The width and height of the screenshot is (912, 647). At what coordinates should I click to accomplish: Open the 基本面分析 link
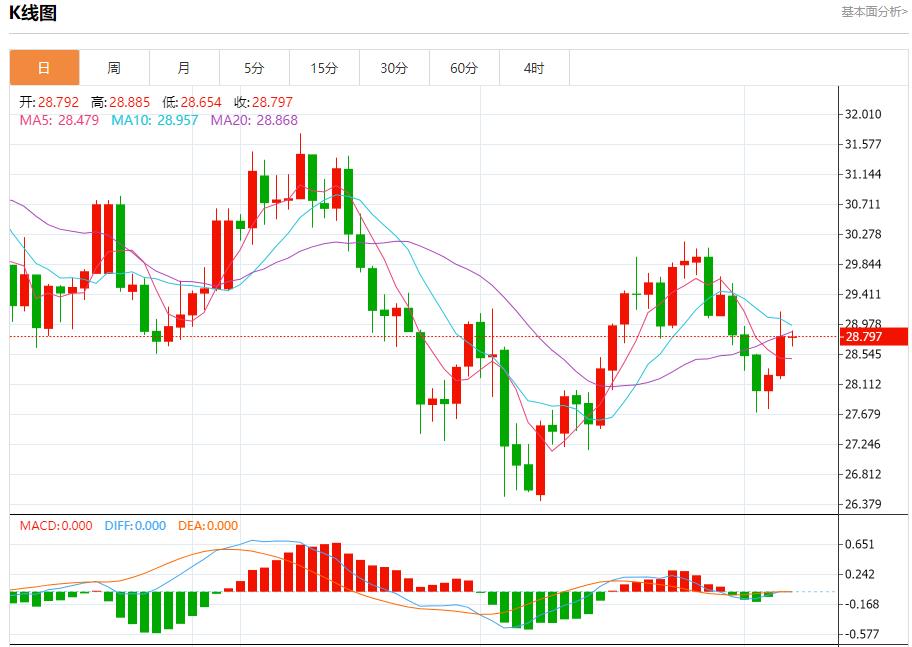pyautogui.click(x=874, y=12)
